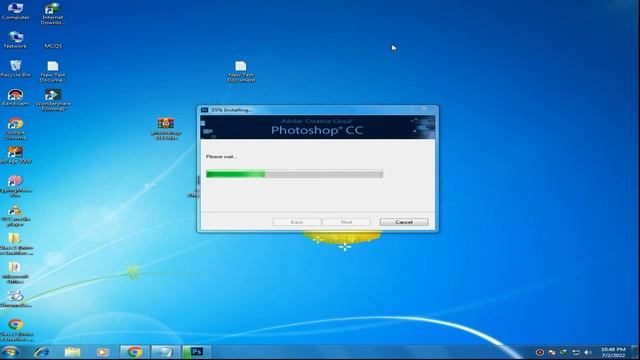Screen dimensions: 640x360
Task: Click the network status tray icon
Action: 576,352
